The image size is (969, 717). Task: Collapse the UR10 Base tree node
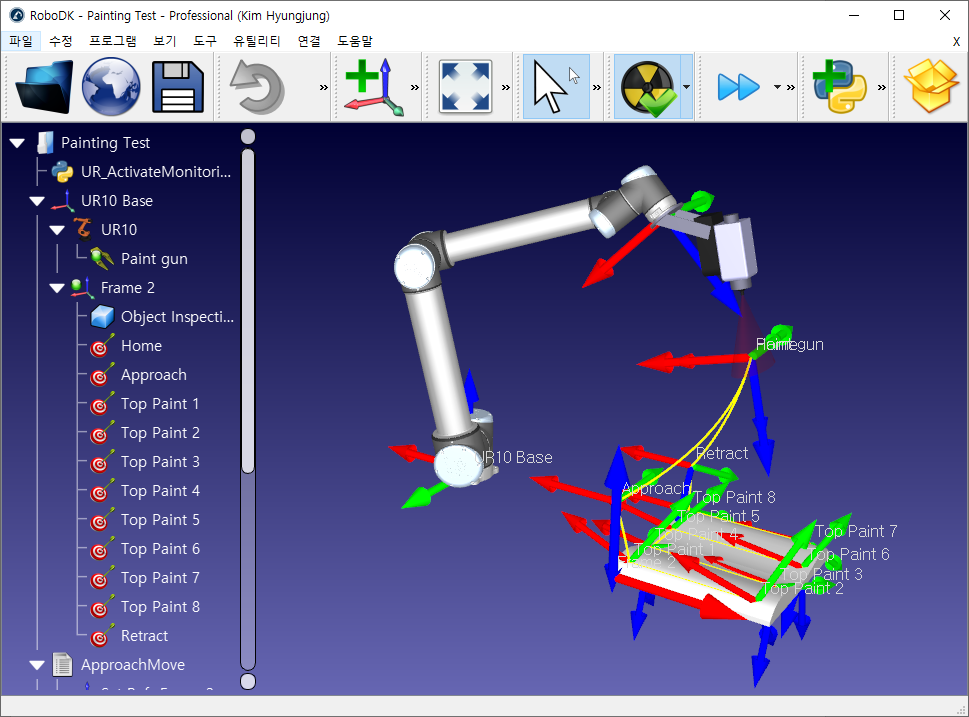[37, 201]
